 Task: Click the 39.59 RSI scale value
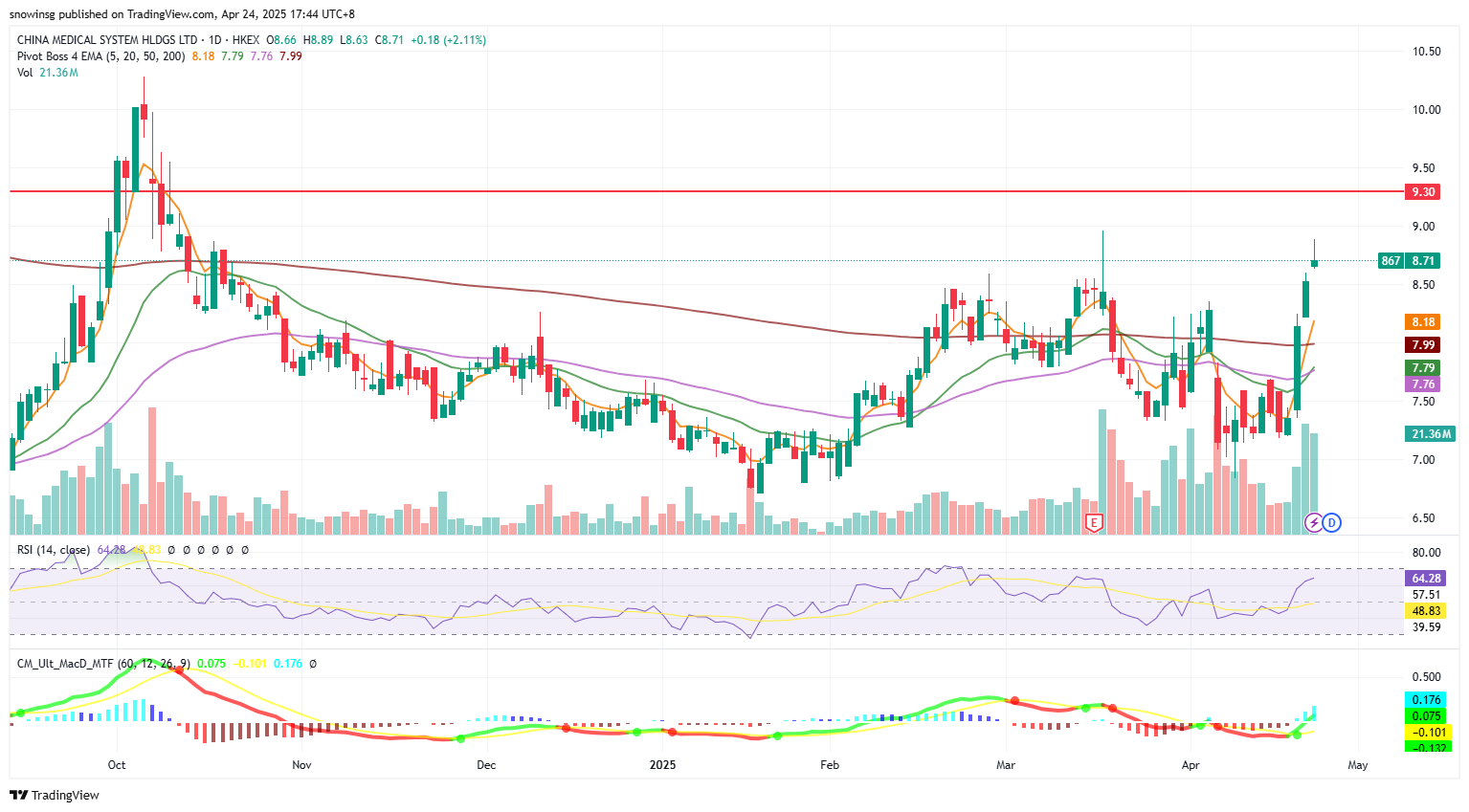(x=1426, y=627)
